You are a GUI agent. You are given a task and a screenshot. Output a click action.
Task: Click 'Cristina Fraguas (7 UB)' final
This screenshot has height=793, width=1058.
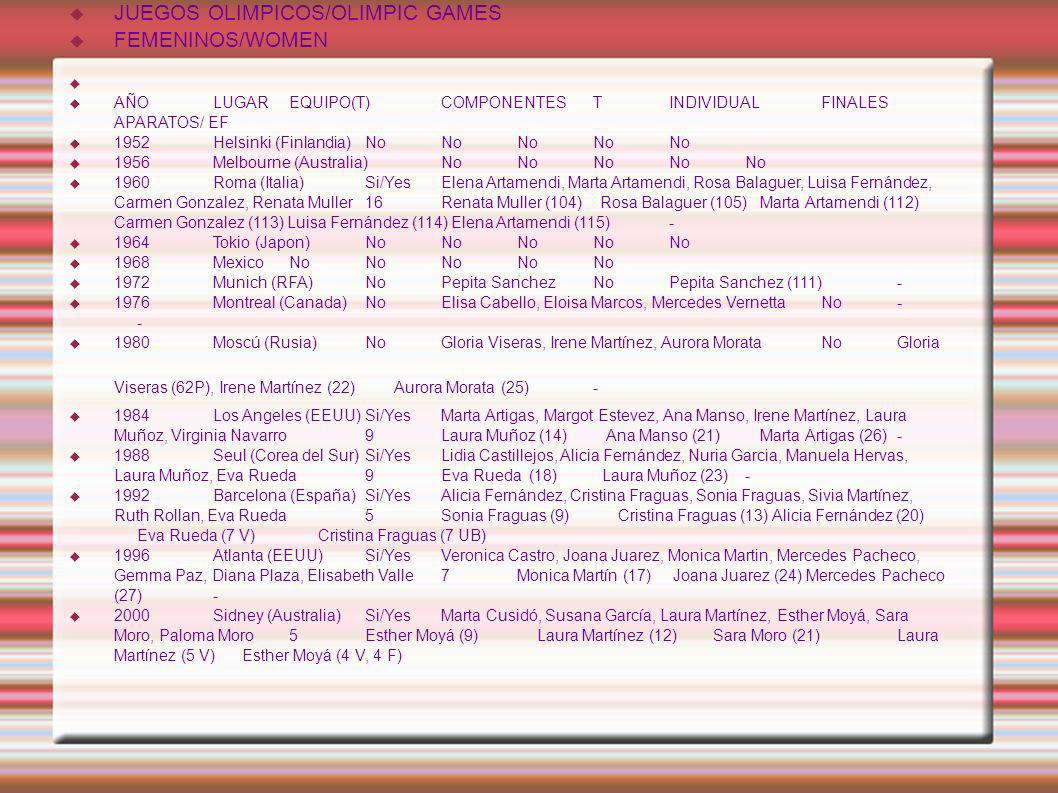point(402,536)
